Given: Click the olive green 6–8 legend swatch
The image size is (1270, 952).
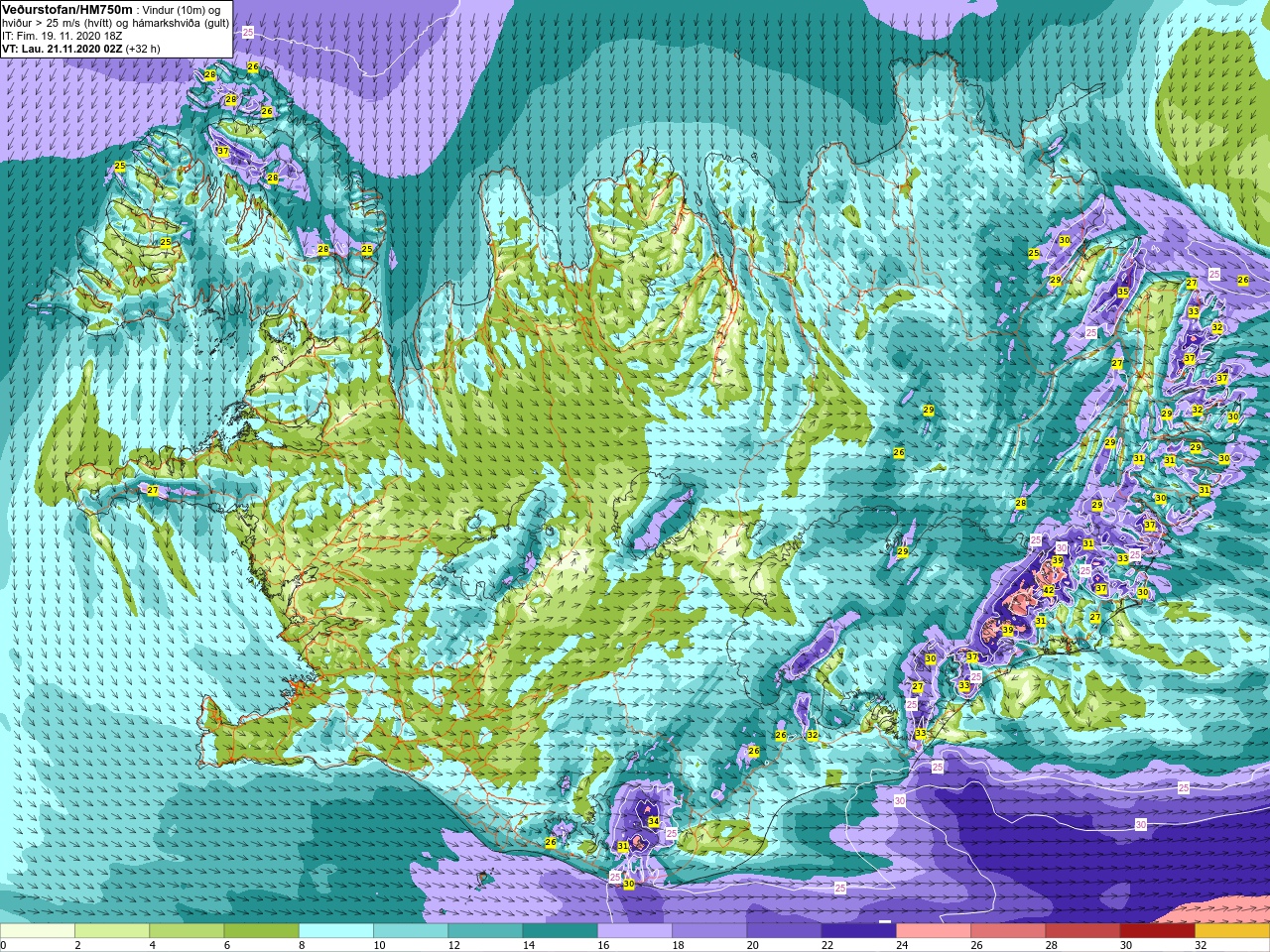Looking at the screenshot, I should coord(261,931).
